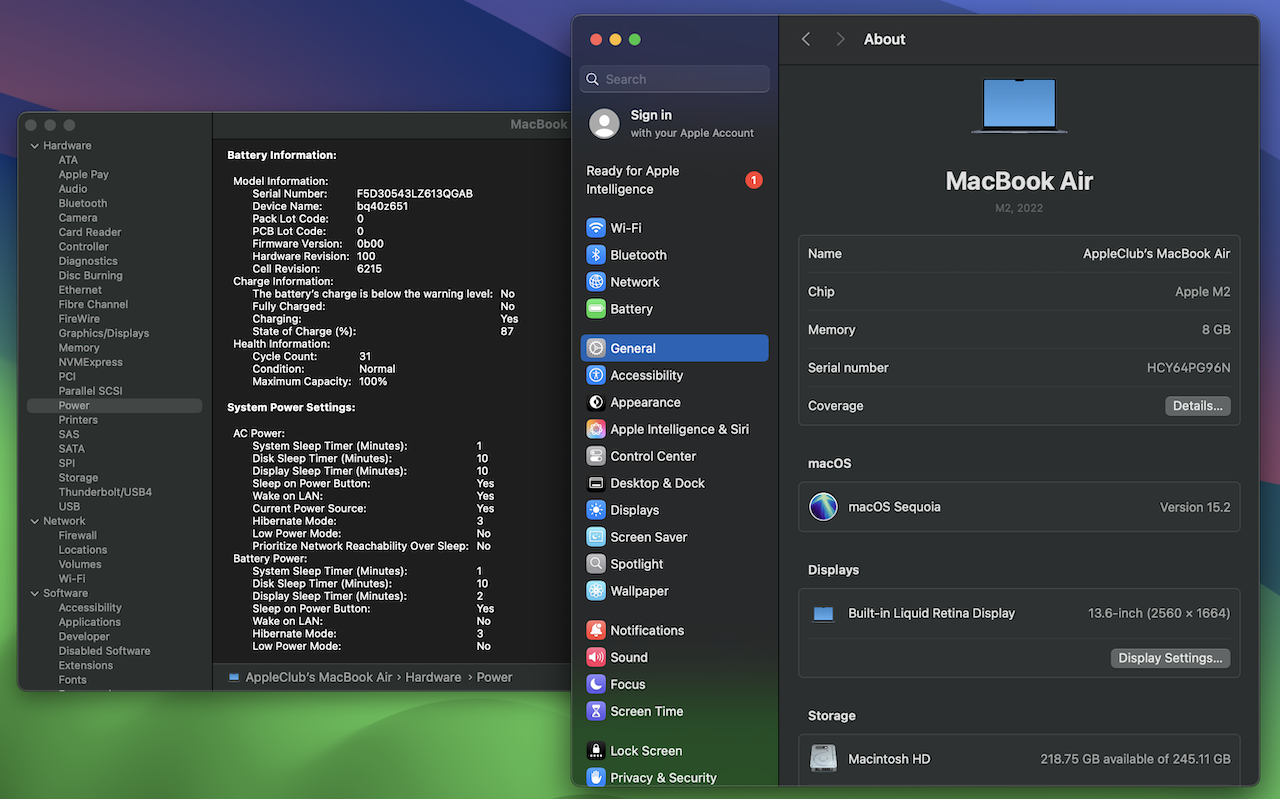
Task: Select Firewall under Network section
Action: coord(78,535)
